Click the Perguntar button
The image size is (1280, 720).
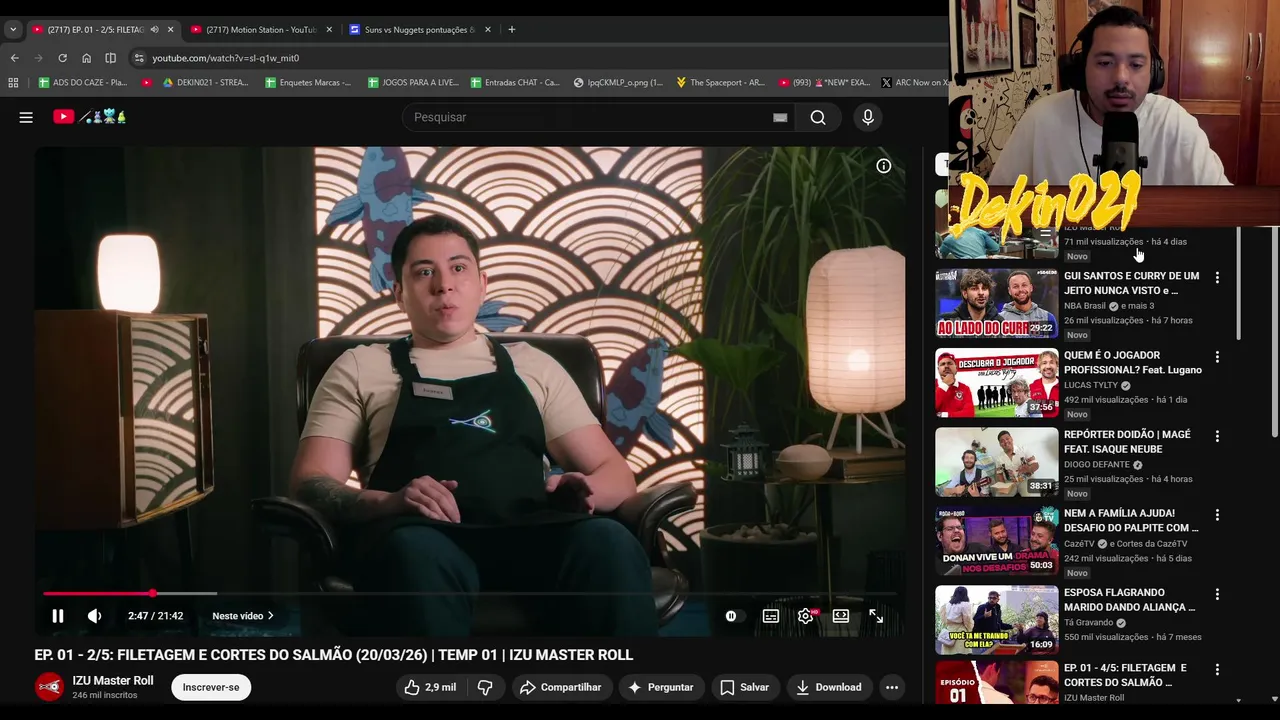660,687
